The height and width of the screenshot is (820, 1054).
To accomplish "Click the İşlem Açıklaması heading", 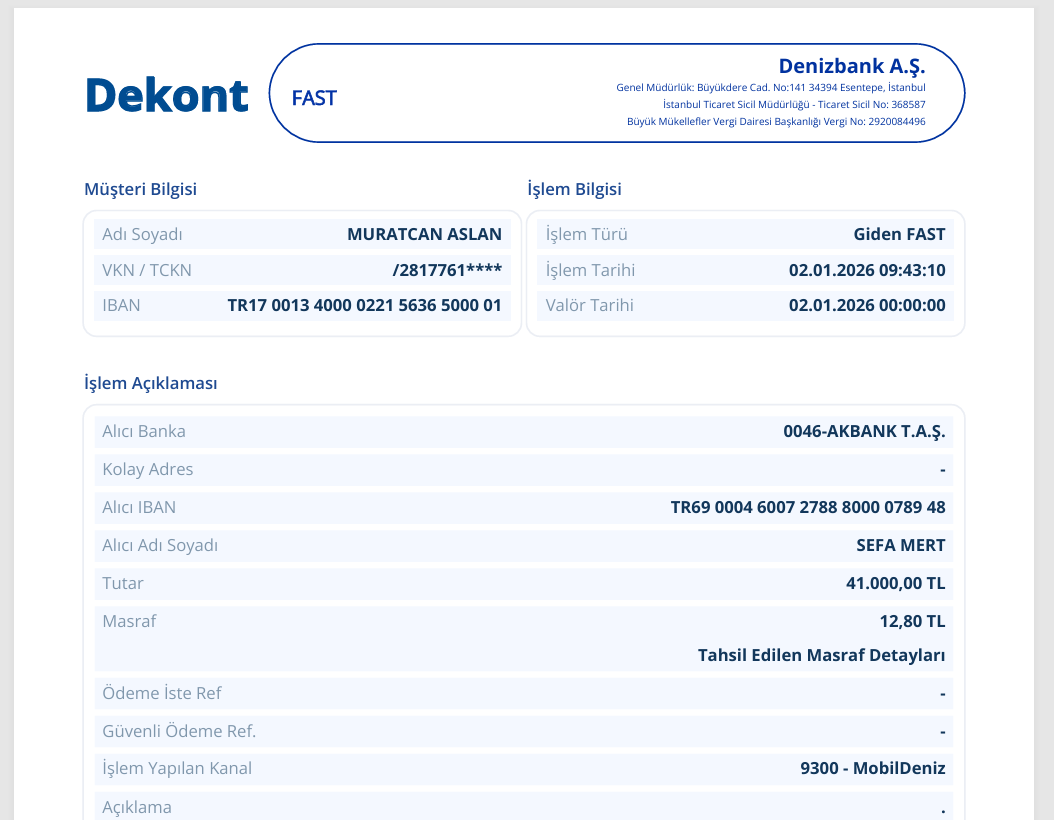I will 151,383.
